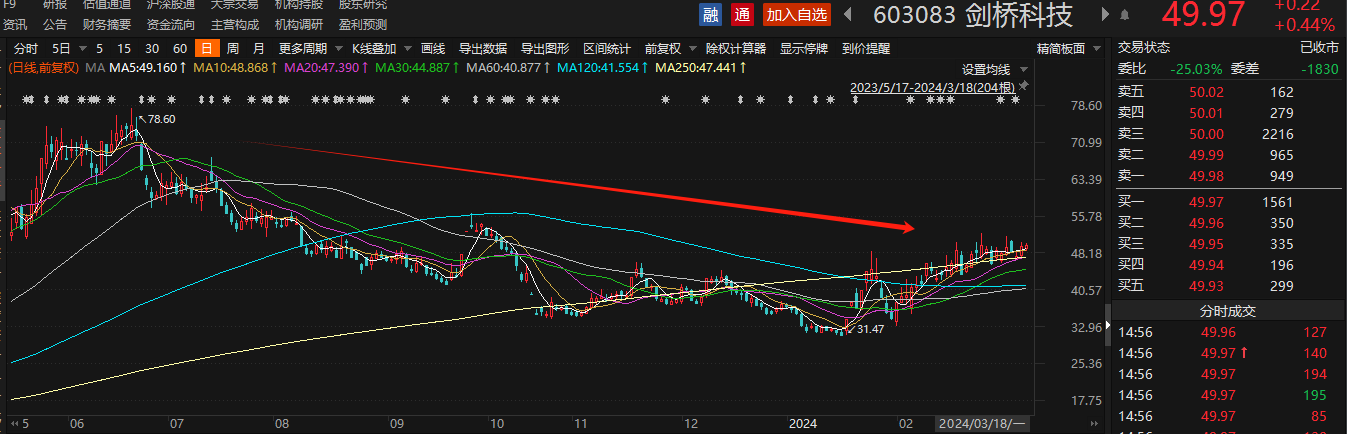1347x434 pixels.
Task: Select the 周 weekly period
Action: pos(232,49)
